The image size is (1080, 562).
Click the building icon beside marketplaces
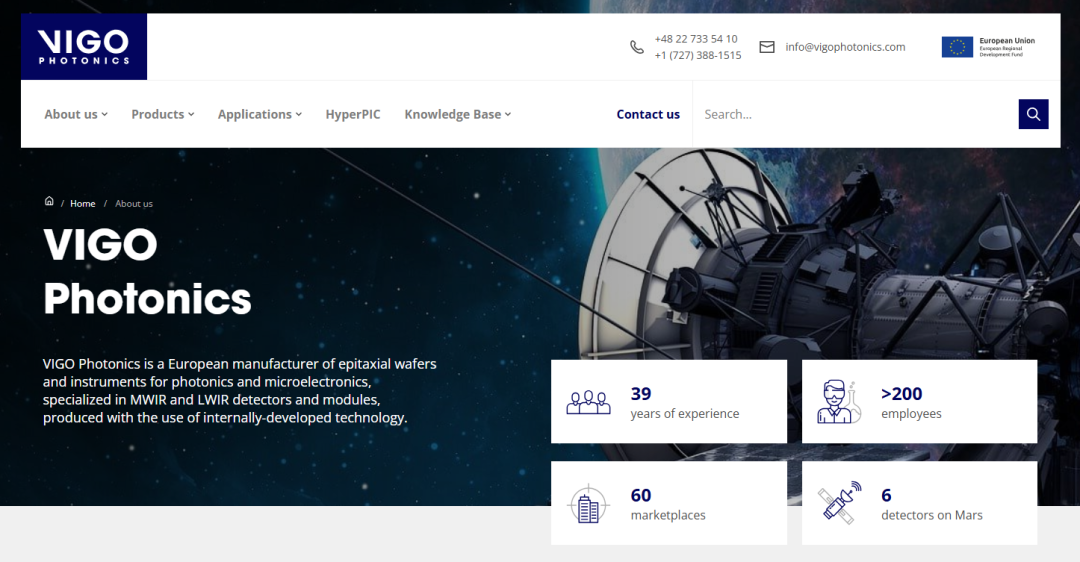tap(588, 504)
